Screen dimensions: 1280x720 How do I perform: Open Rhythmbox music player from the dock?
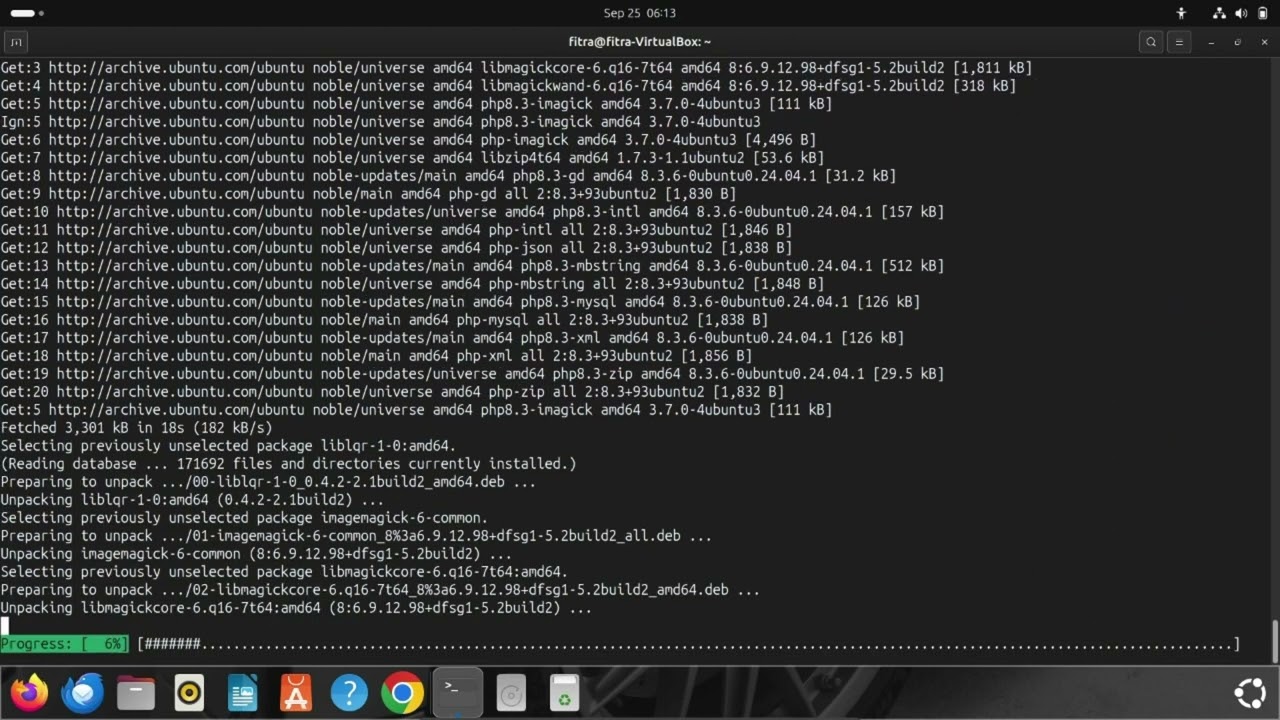tap(189, 692)
